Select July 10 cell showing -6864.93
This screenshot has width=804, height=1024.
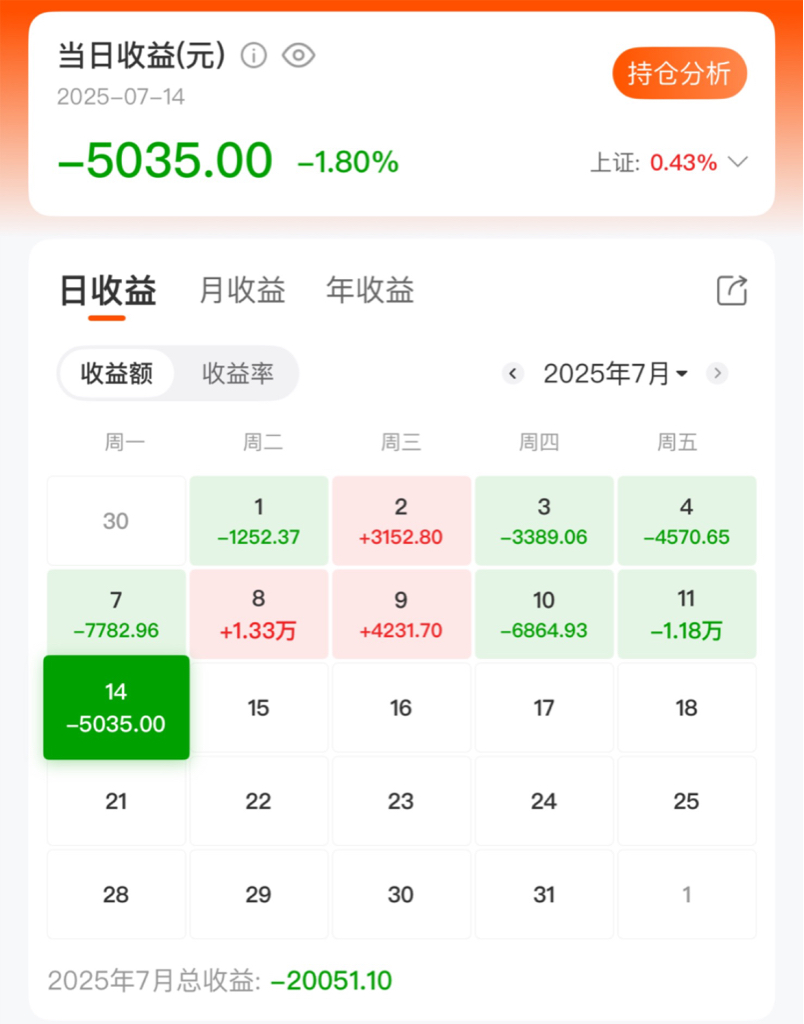[x=544, y=614]
